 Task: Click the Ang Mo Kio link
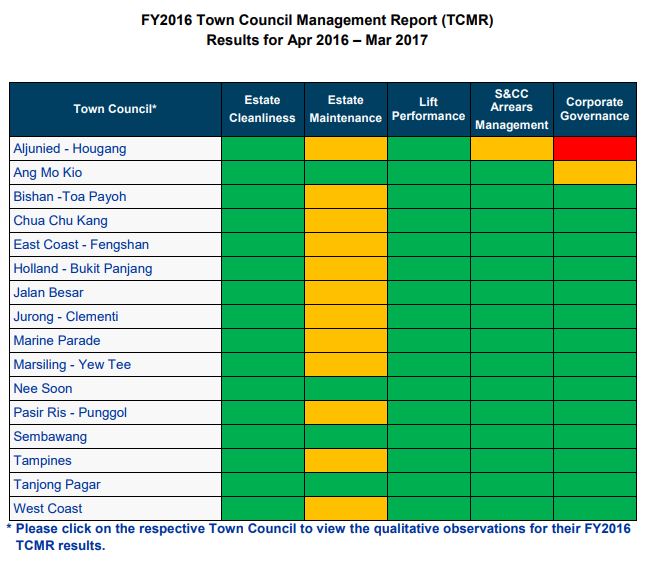(48, 173)
